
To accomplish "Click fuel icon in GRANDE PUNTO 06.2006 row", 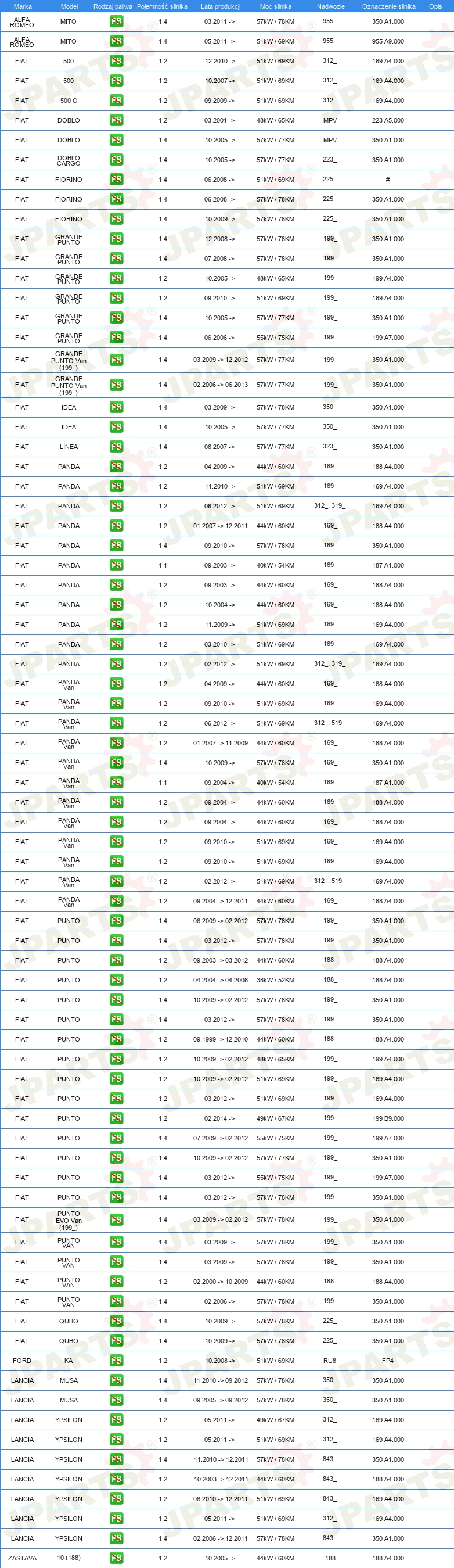I will pyautogui.click(x=116, y=337).
